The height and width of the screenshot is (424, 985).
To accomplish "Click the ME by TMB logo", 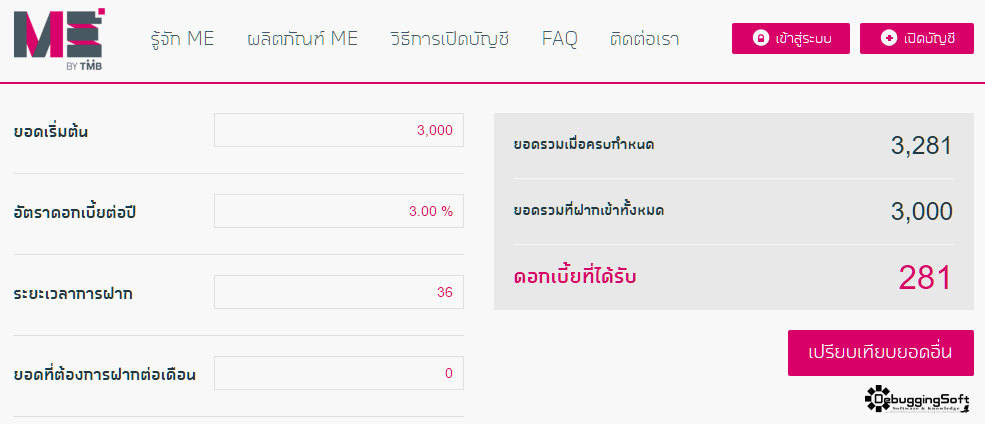I will (x=59, y=40).
